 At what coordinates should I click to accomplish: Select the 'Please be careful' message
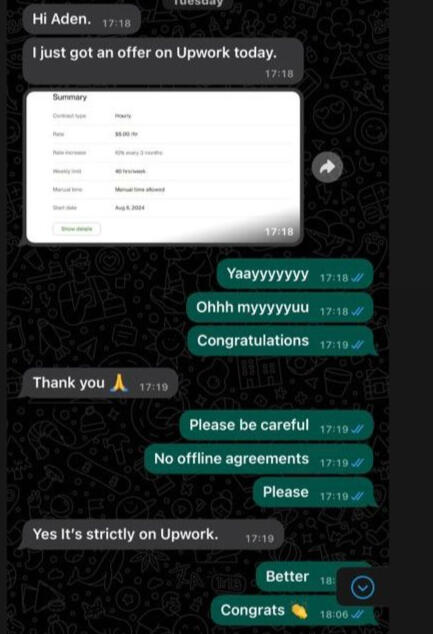[x=277, y=426]
